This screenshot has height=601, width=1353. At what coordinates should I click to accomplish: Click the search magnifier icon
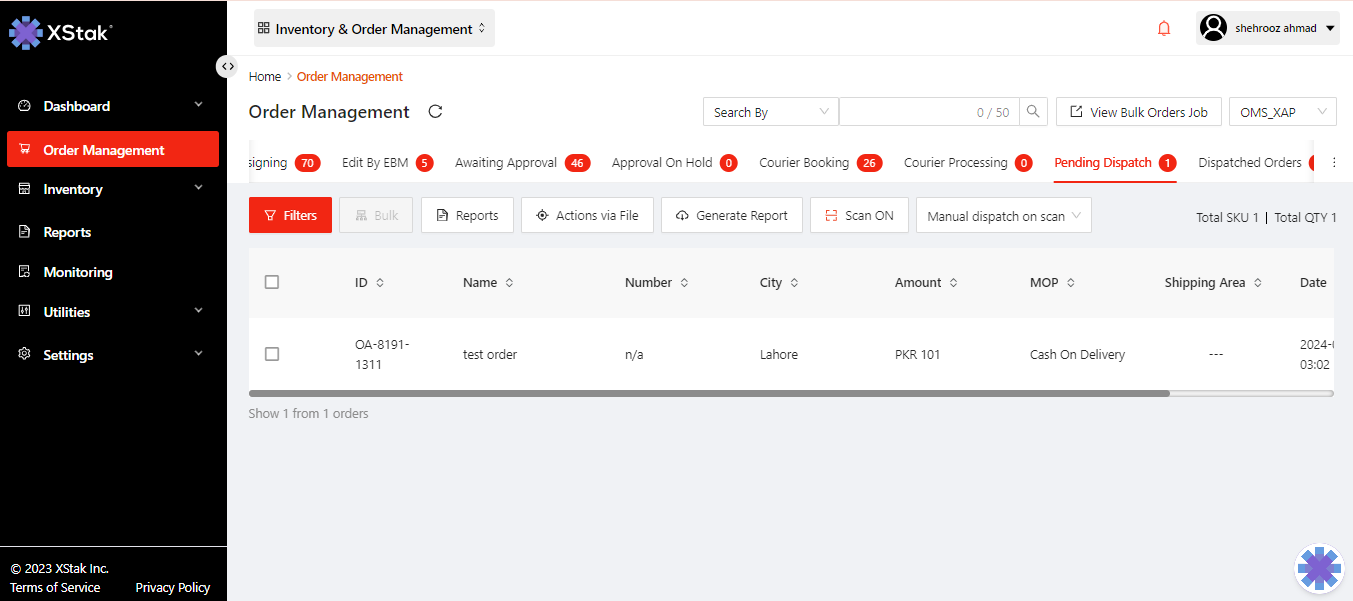tap(1034, 112)
